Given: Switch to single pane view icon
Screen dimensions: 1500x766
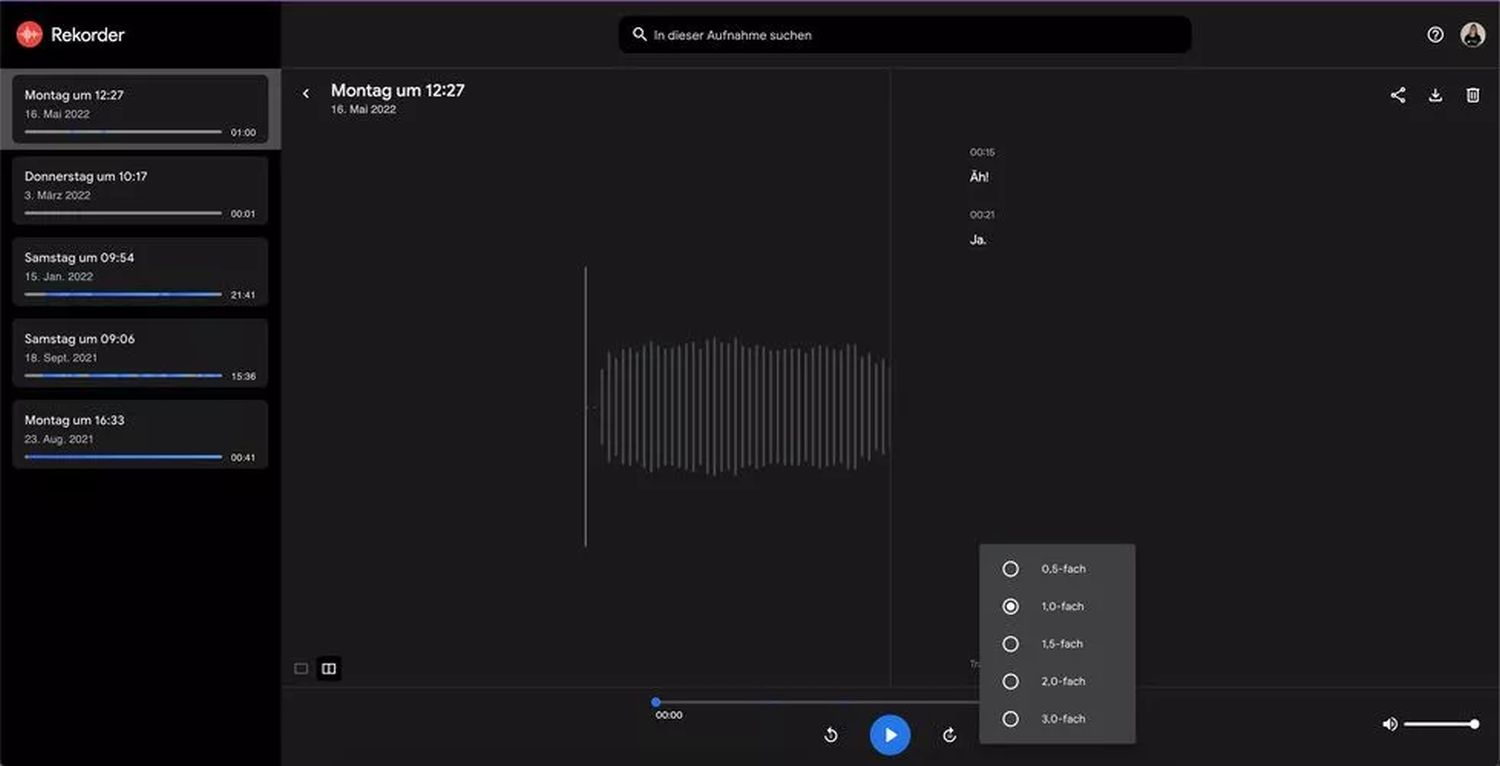Looking at the screenshot, I should click(x=301, y=669).
